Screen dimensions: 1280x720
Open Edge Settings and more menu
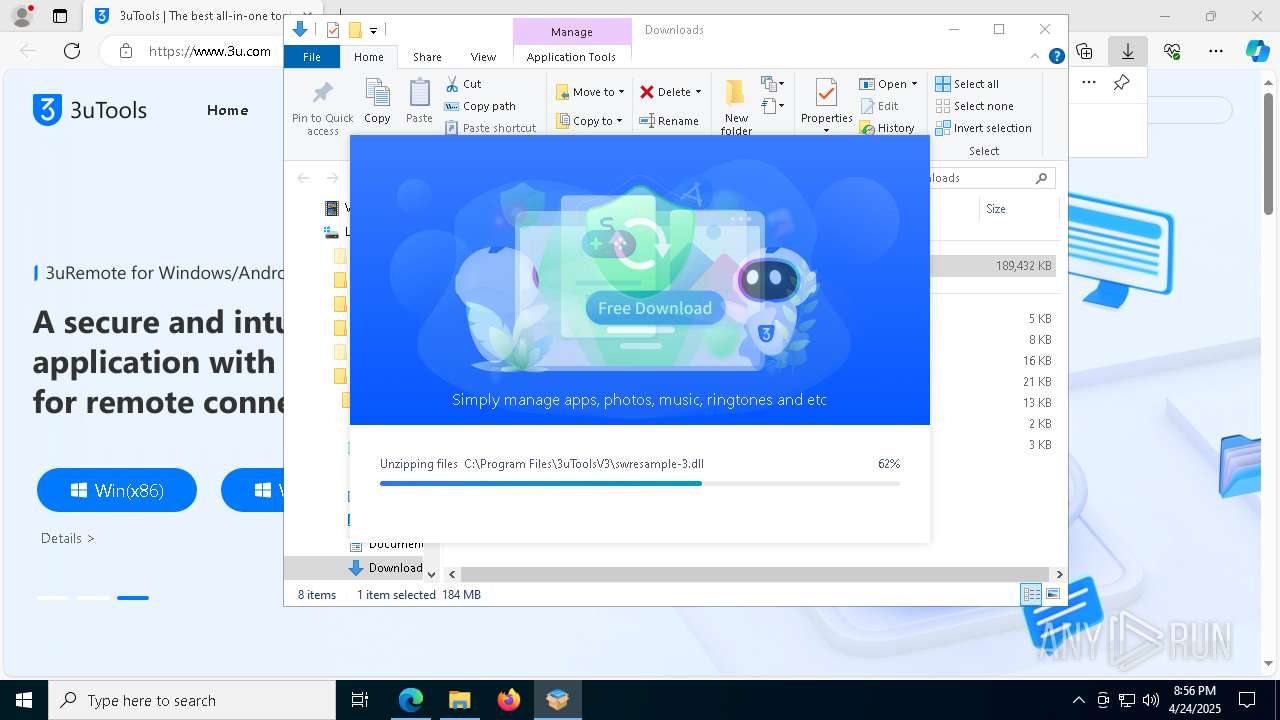pyautogui.click(x=1216, y=51)
